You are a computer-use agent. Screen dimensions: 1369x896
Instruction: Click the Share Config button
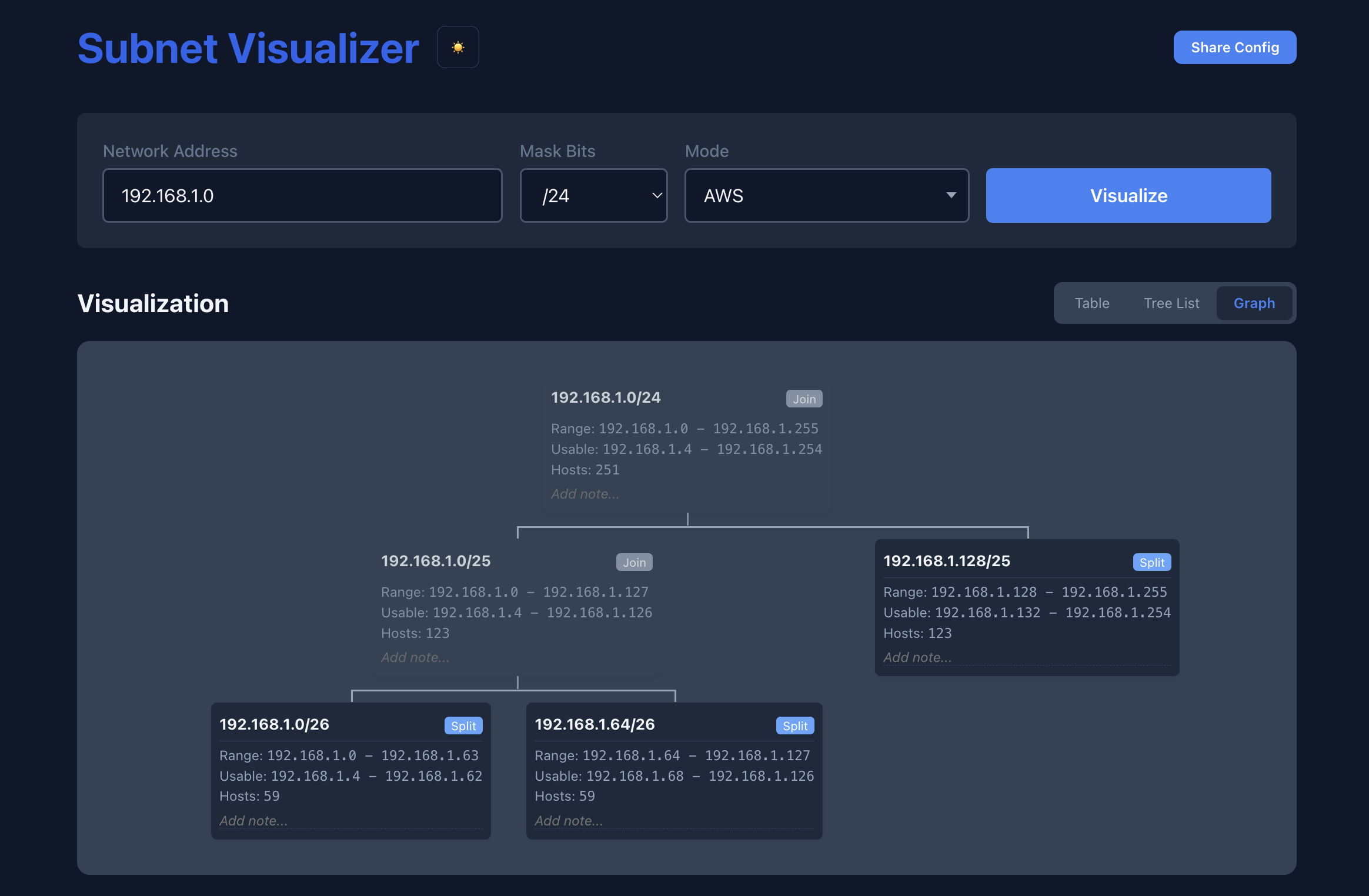point(1234,47)
